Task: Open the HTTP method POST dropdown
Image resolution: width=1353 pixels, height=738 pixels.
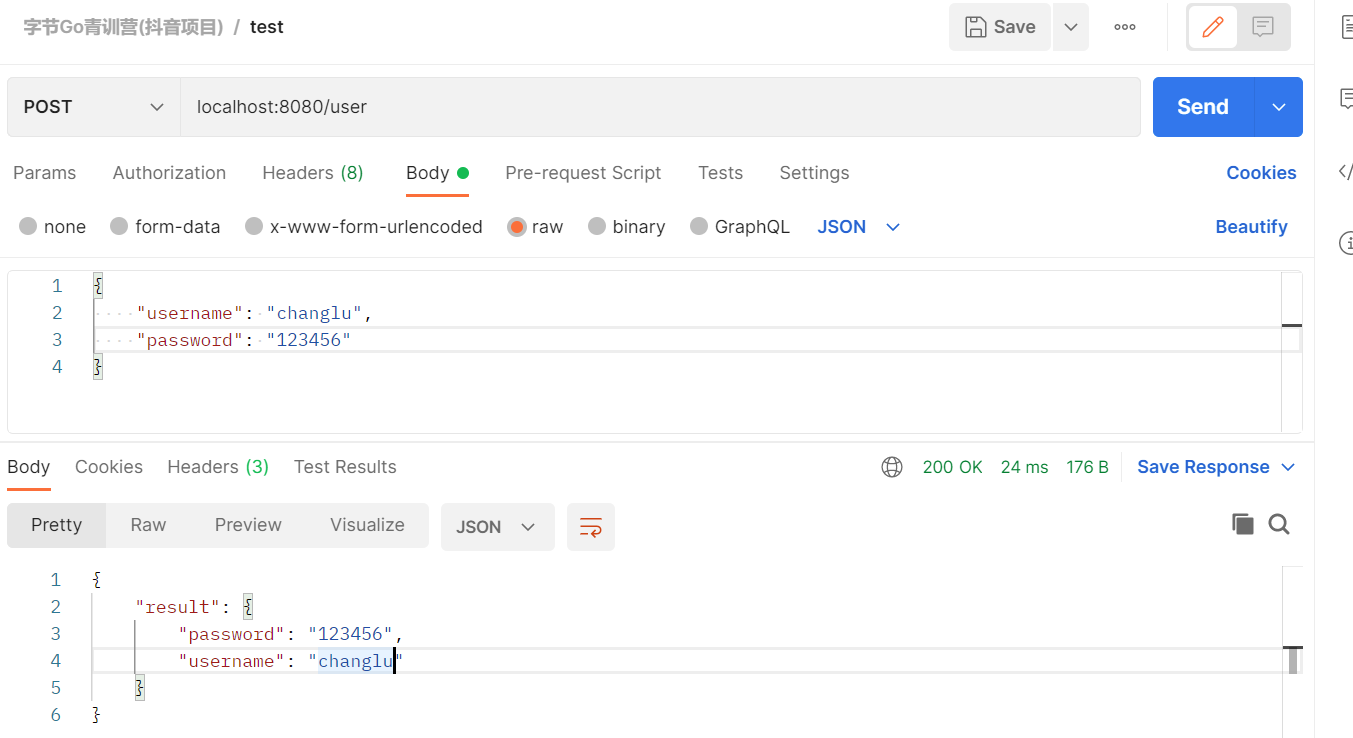Action: tap(94, 107)
